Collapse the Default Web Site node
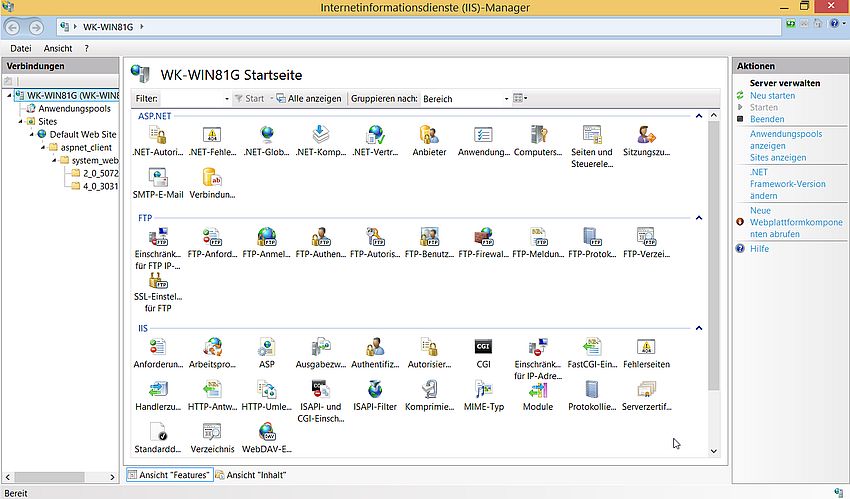The image size is (850, 499). point(31,134)
